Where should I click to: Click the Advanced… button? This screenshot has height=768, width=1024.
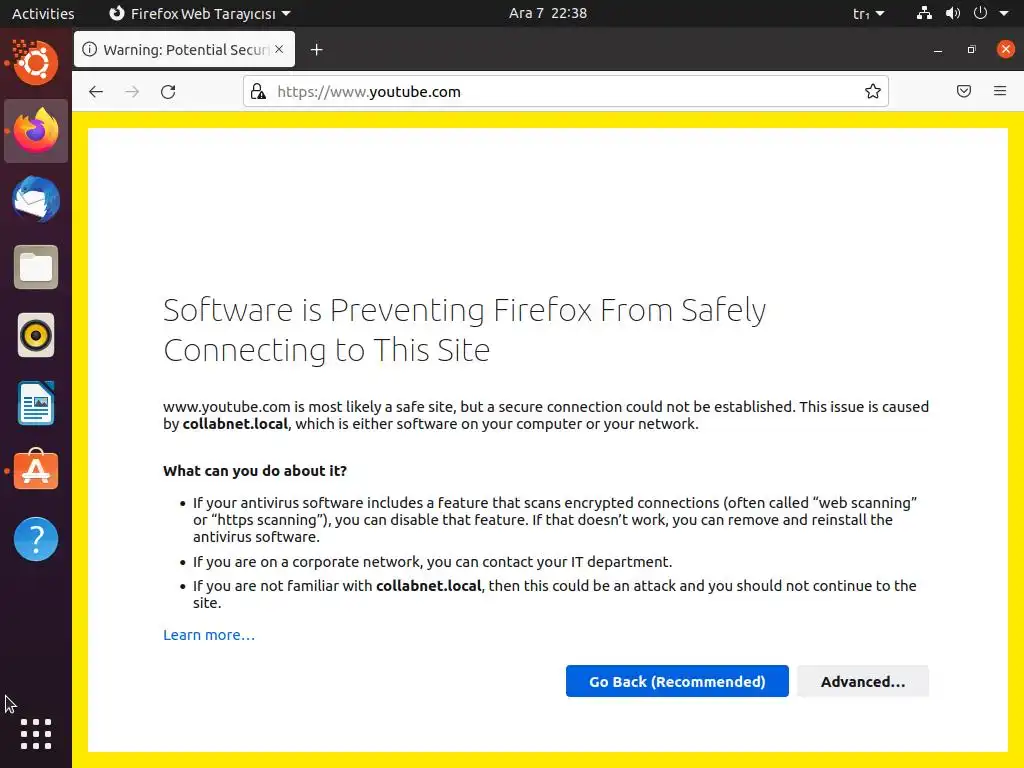click(x=863, y=682)
